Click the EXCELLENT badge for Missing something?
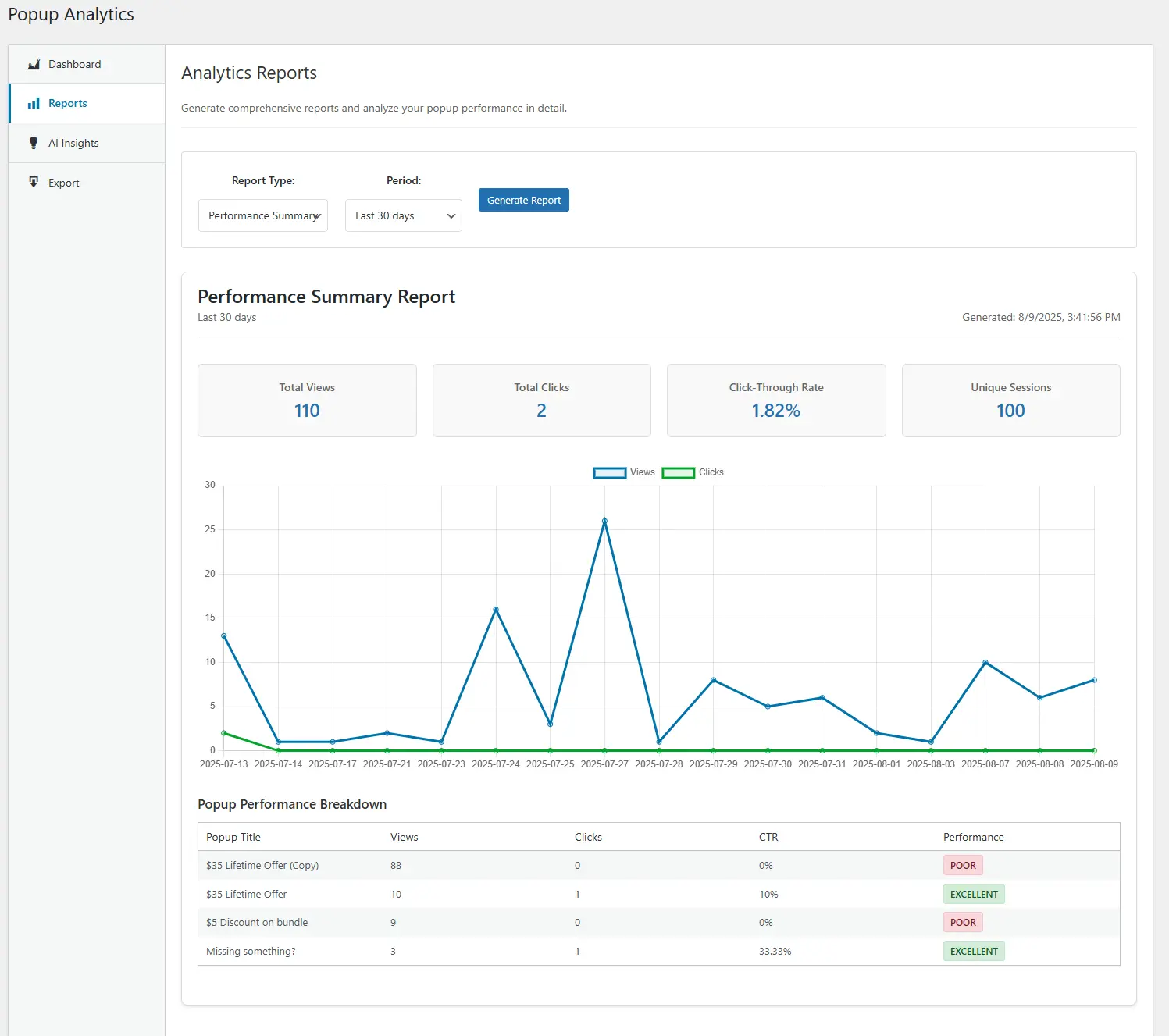The image size is (1169, 1036). point(974,951)
